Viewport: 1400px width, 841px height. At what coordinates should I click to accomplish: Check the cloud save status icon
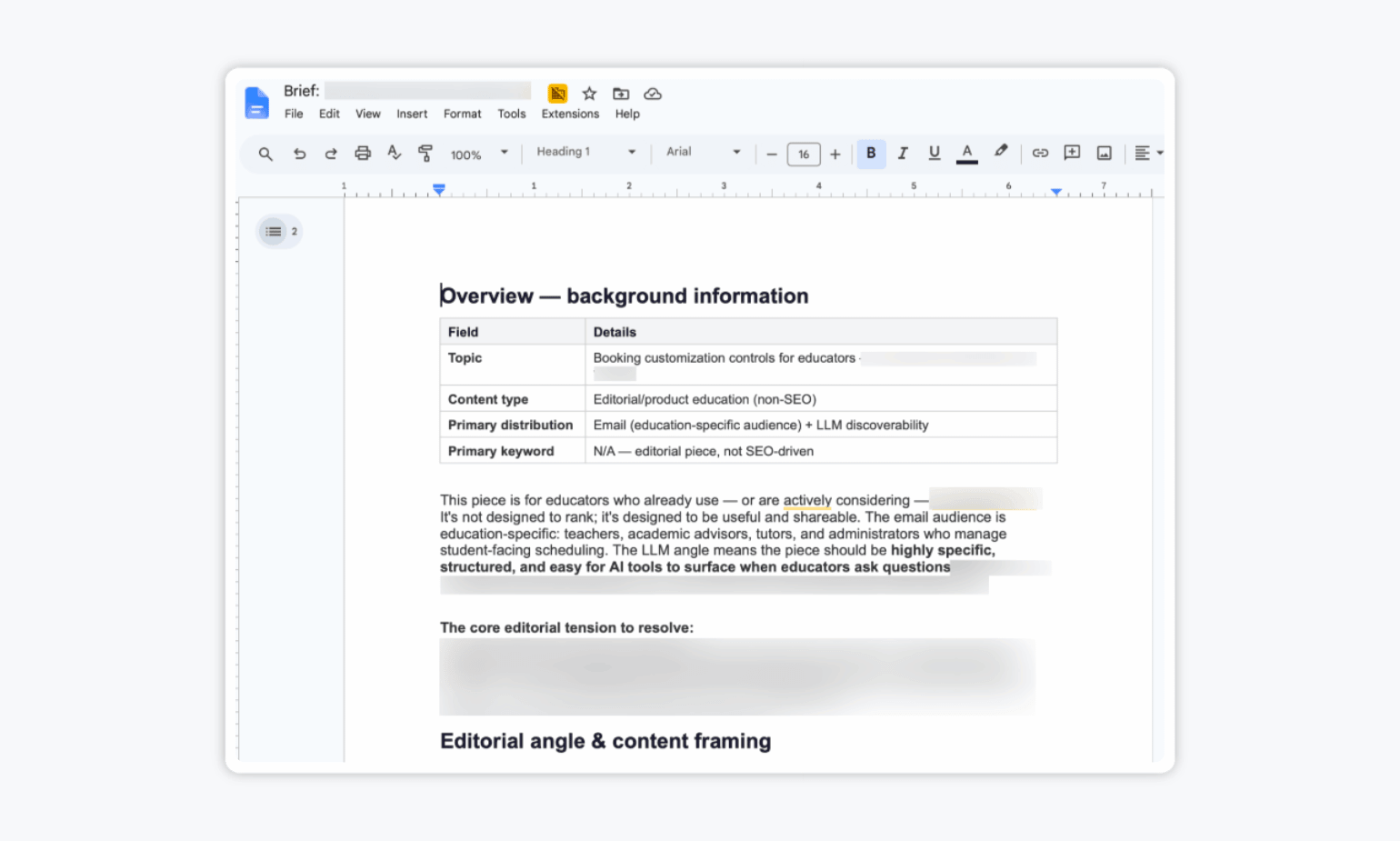[x=653, y=94]
